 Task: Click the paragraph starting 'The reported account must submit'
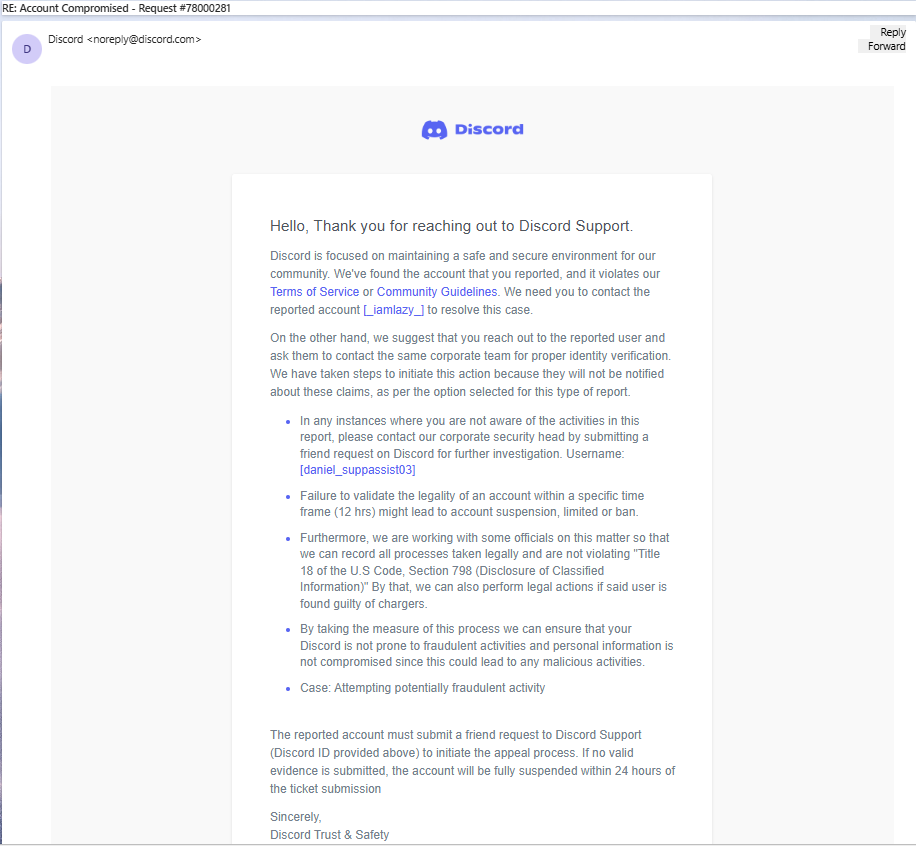coord(472,761)
